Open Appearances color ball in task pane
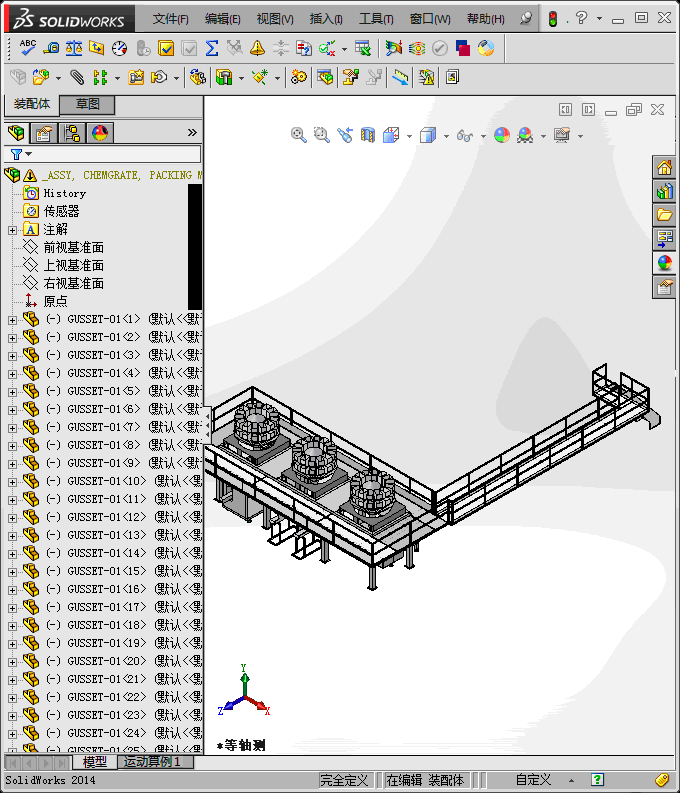 [x=664, y=263]
